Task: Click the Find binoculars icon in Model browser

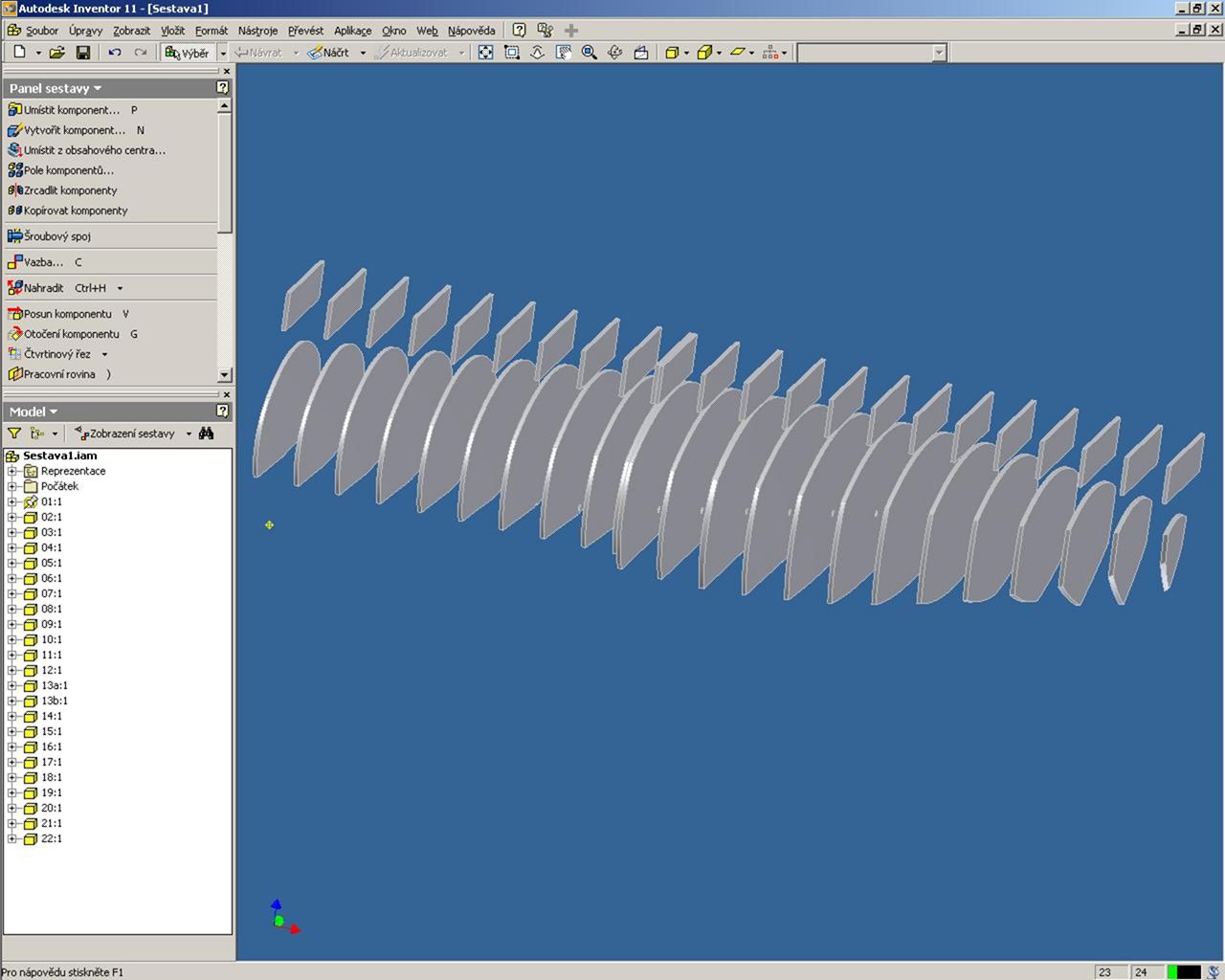Action: click(x=206, y=434)
